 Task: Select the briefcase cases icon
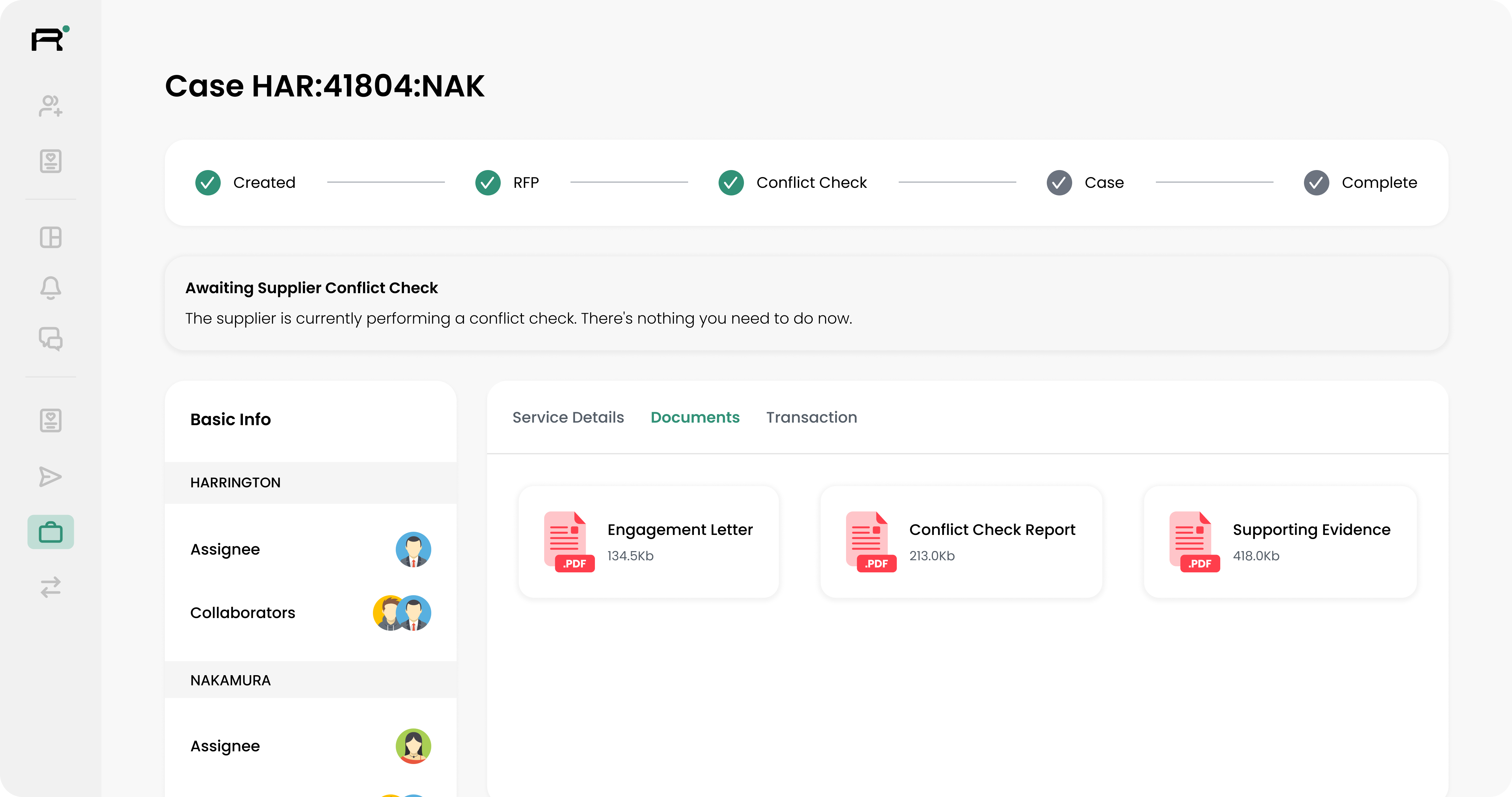[50, 532]
